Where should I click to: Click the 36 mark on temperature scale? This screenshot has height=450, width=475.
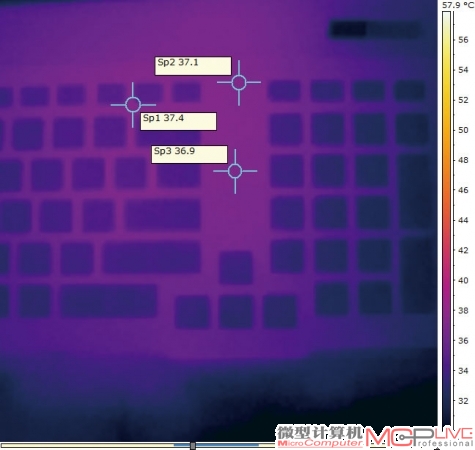click(463, 340)
